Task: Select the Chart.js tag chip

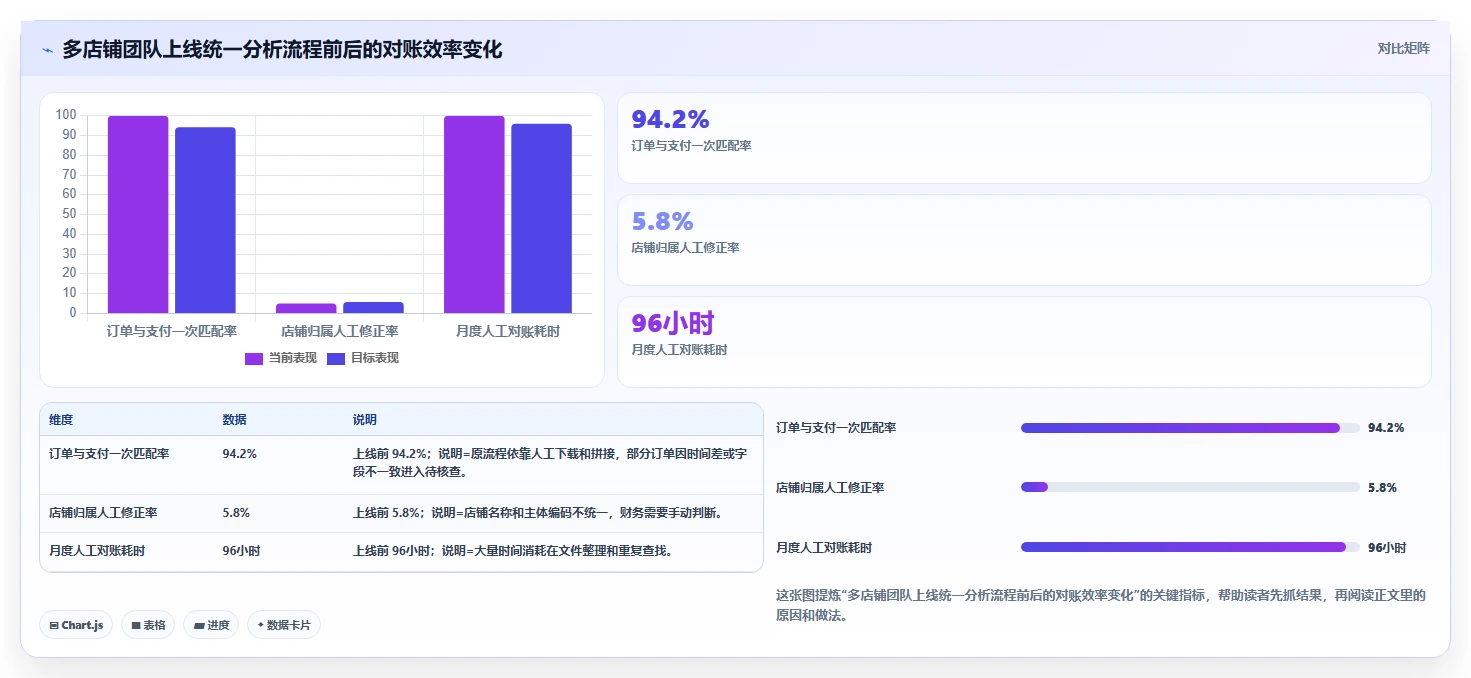Action: coord(76,625)
